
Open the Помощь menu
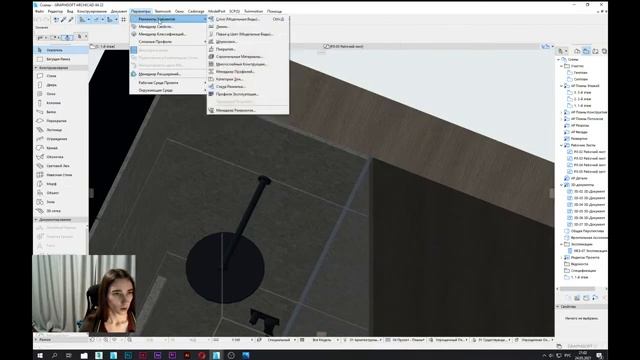(x=274, y=11)
